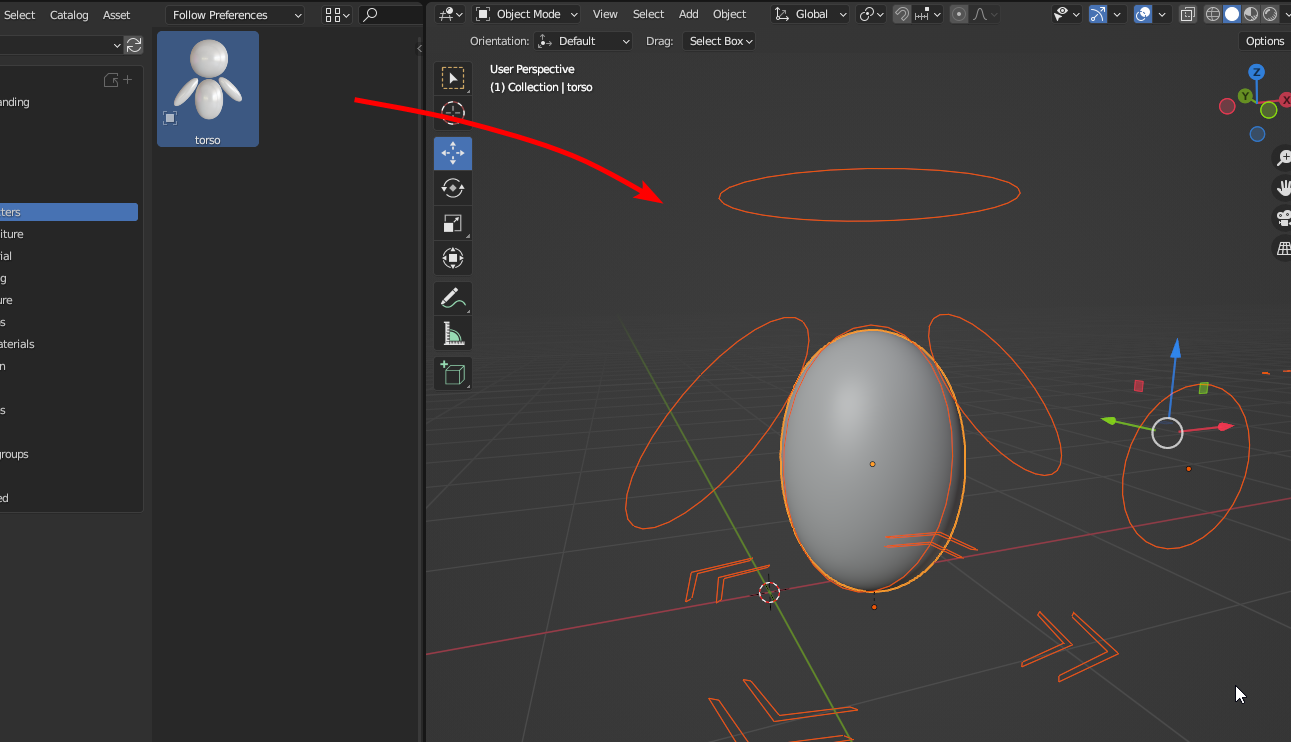Open the Add menu in 3D viewport
The width and height of the screenshot is (1291, 742).
point(689,14)
